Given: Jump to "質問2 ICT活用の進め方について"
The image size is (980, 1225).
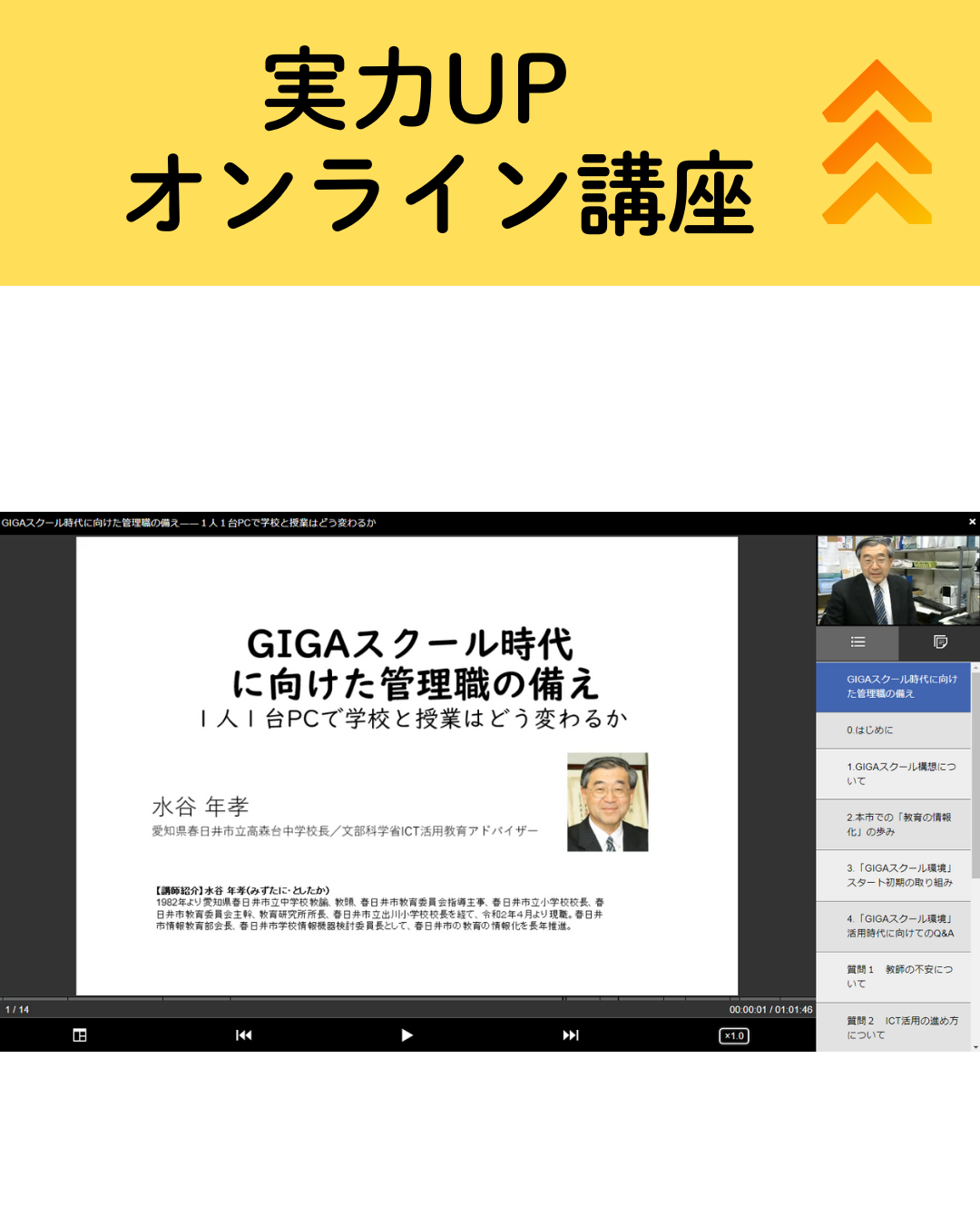Looking at the screenshot, I should pyautogui.click(x=893, y=1028).
